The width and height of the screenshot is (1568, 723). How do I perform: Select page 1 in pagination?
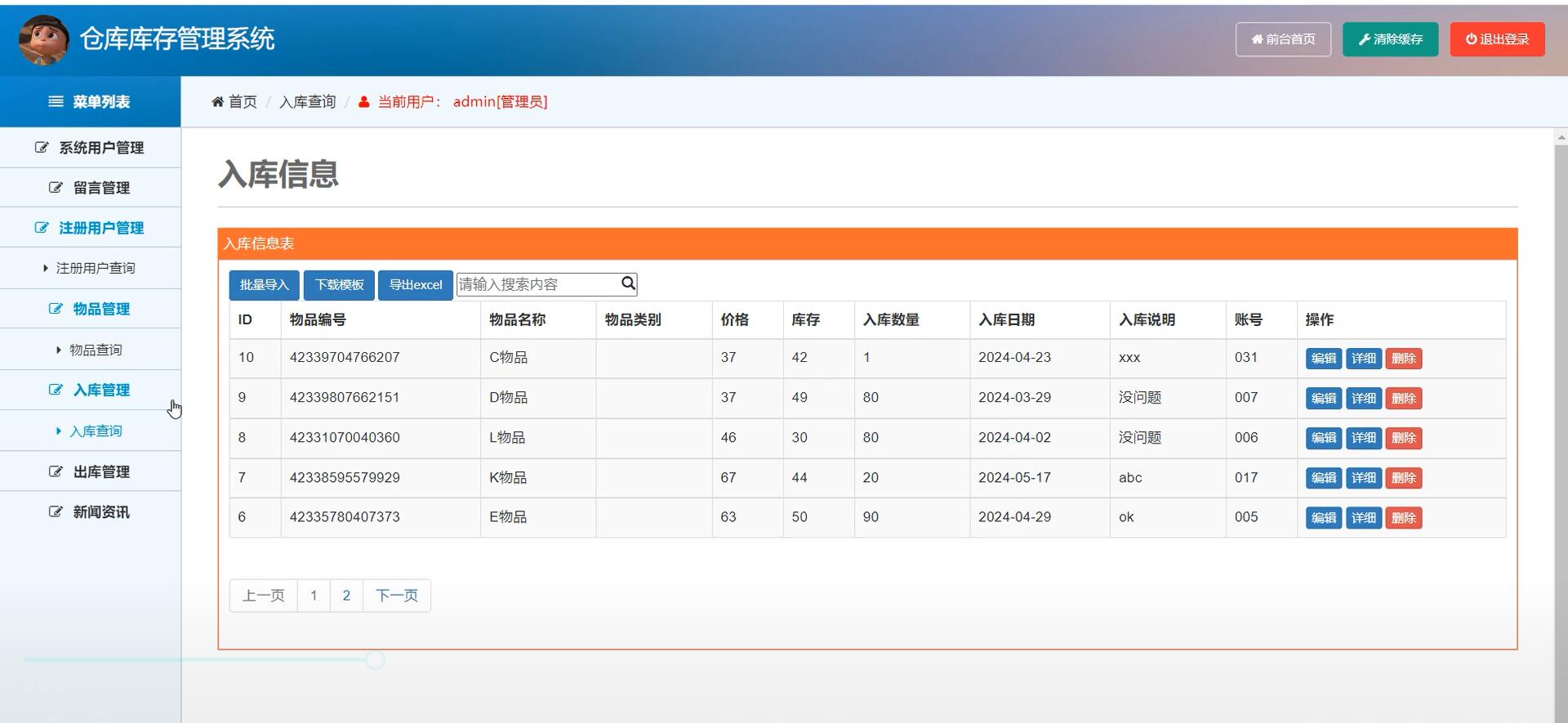tap(314, 596)
